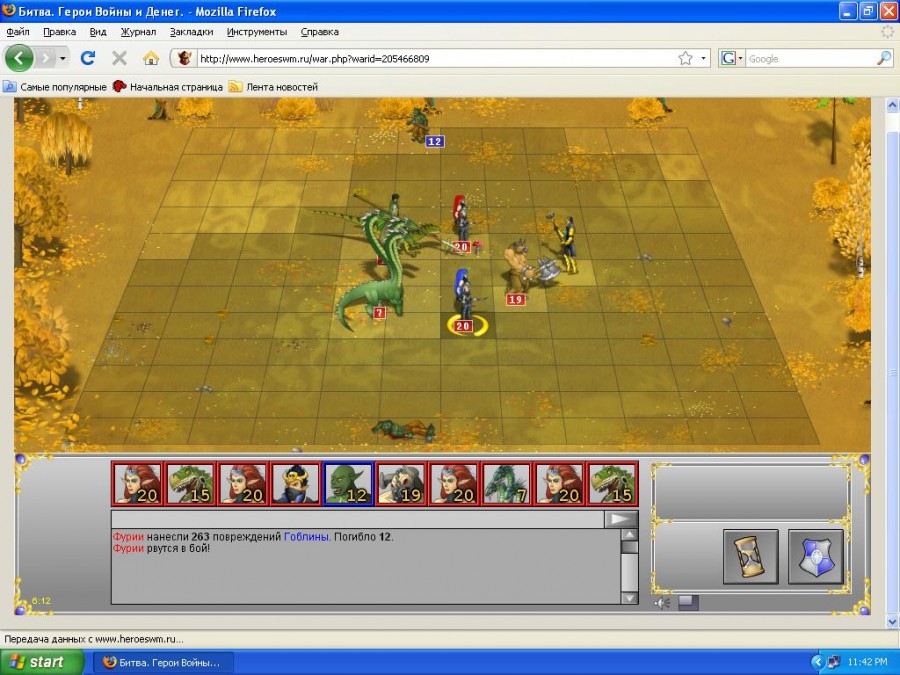This screenshot has height=675, width=900.
Task: Open the Закладки menu
Action: 191,32
